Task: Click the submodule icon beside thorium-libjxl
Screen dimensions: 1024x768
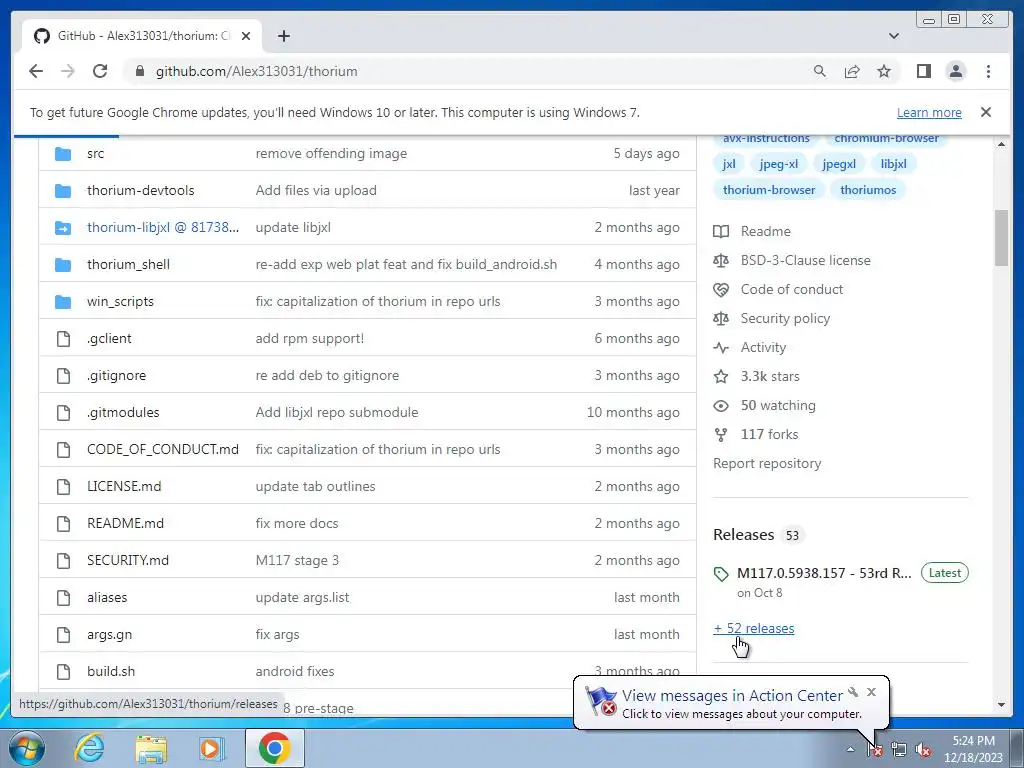Action: [63, 227]
